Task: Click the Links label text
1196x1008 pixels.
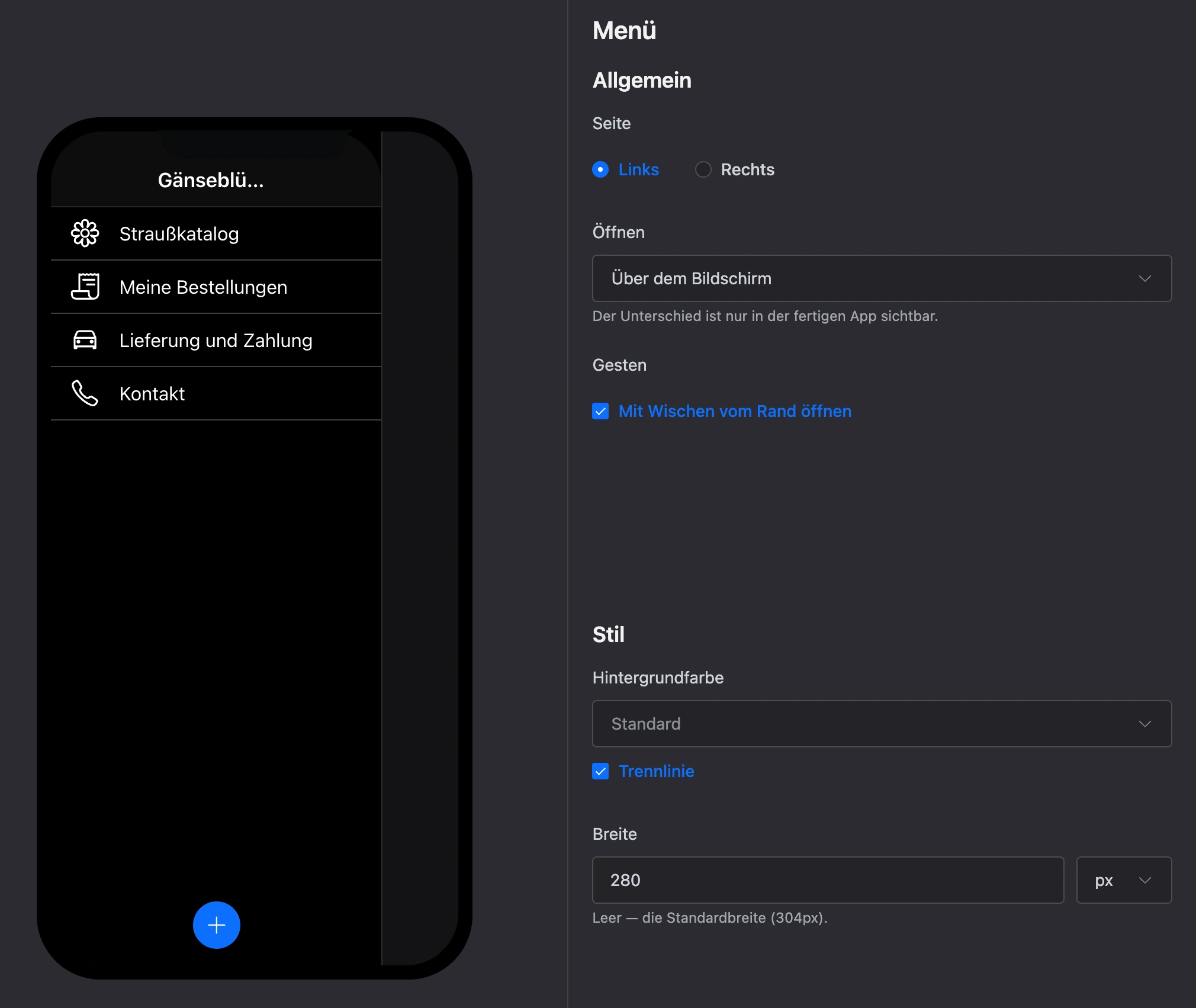Action: coord(639,169)
